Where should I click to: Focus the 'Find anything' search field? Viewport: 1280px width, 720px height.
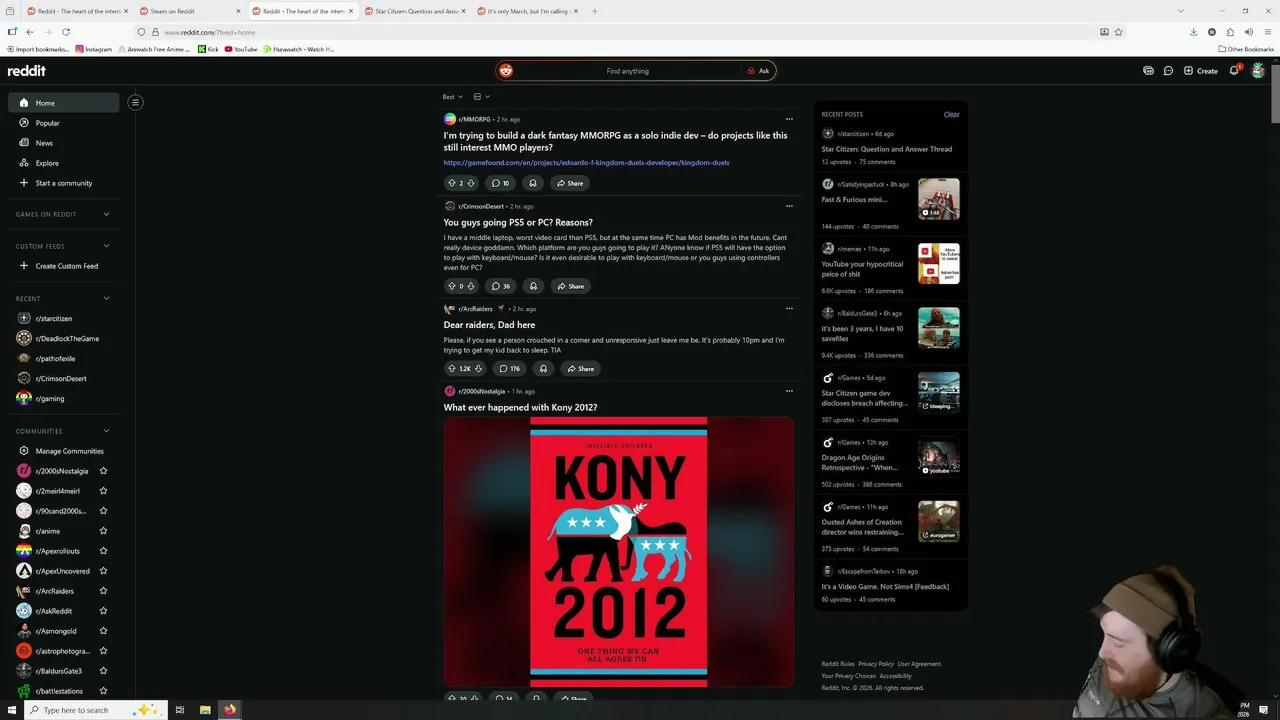[627, 71]
